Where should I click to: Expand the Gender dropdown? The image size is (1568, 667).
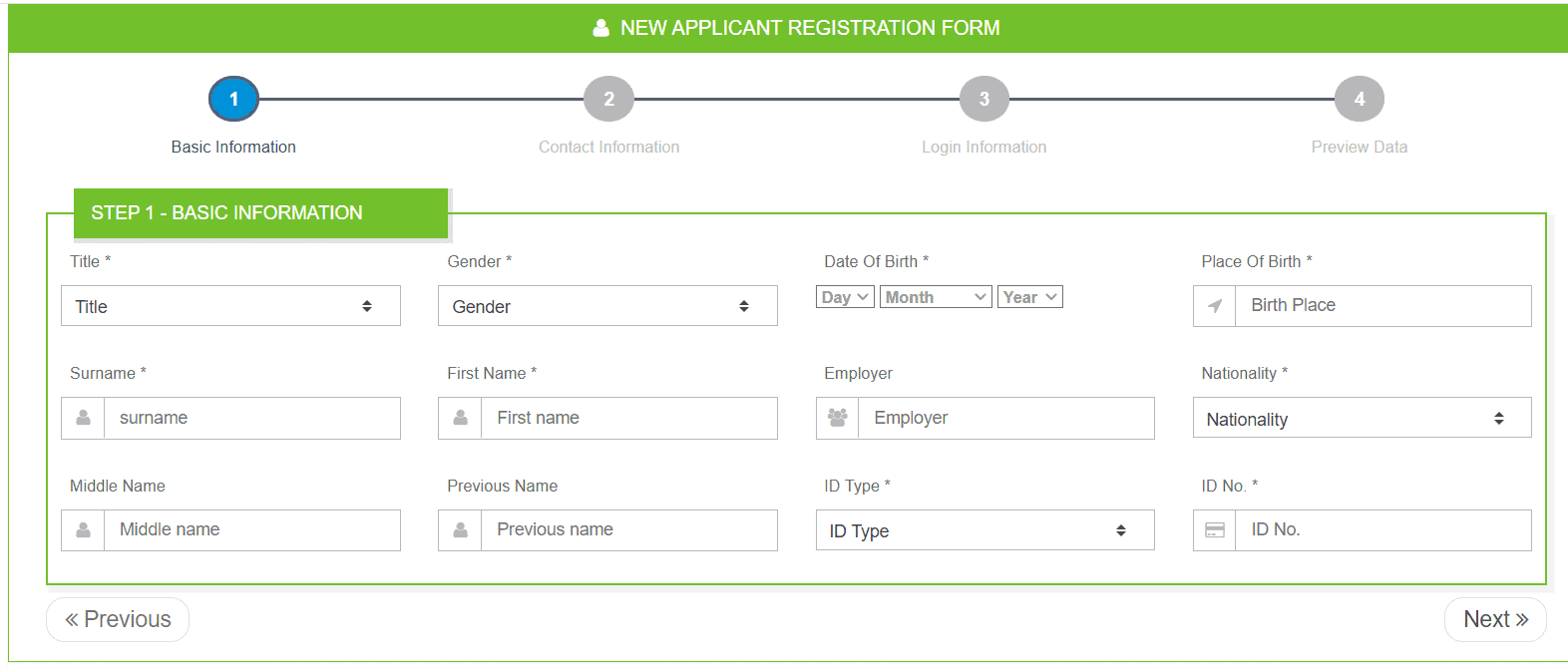(x=607, y=306)
